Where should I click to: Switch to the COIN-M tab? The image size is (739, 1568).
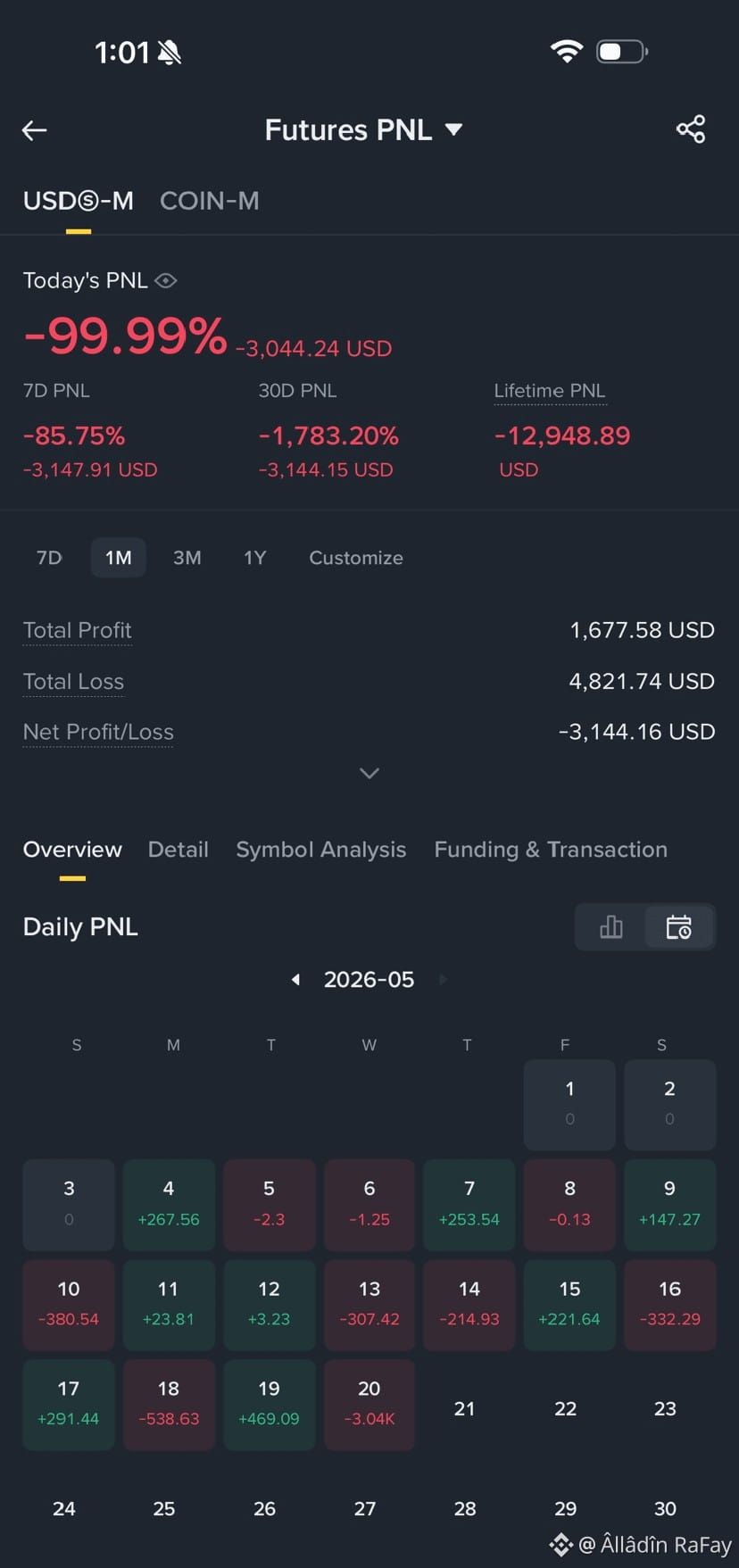pyautogui.click(x=210, y=201)
